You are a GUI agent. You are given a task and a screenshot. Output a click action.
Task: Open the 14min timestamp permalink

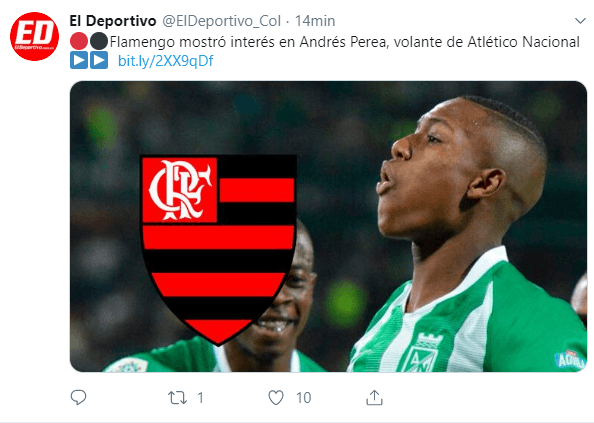point(315,21)
